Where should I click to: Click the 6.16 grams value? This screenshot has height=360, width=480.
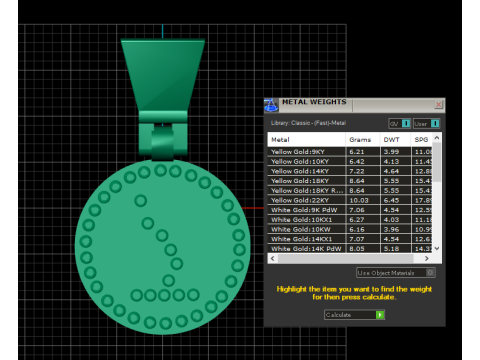pyautogui.click(x=357, y=229)
